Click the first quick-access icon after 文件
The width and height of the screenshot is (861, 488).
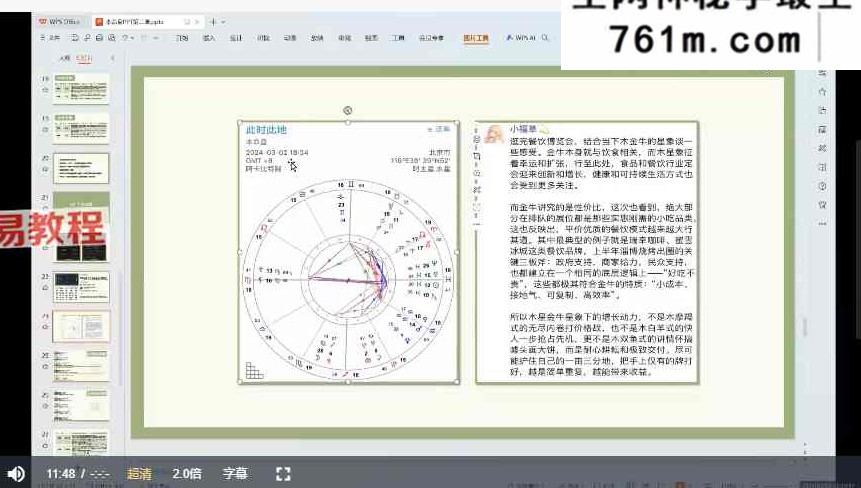pos(74,38)
